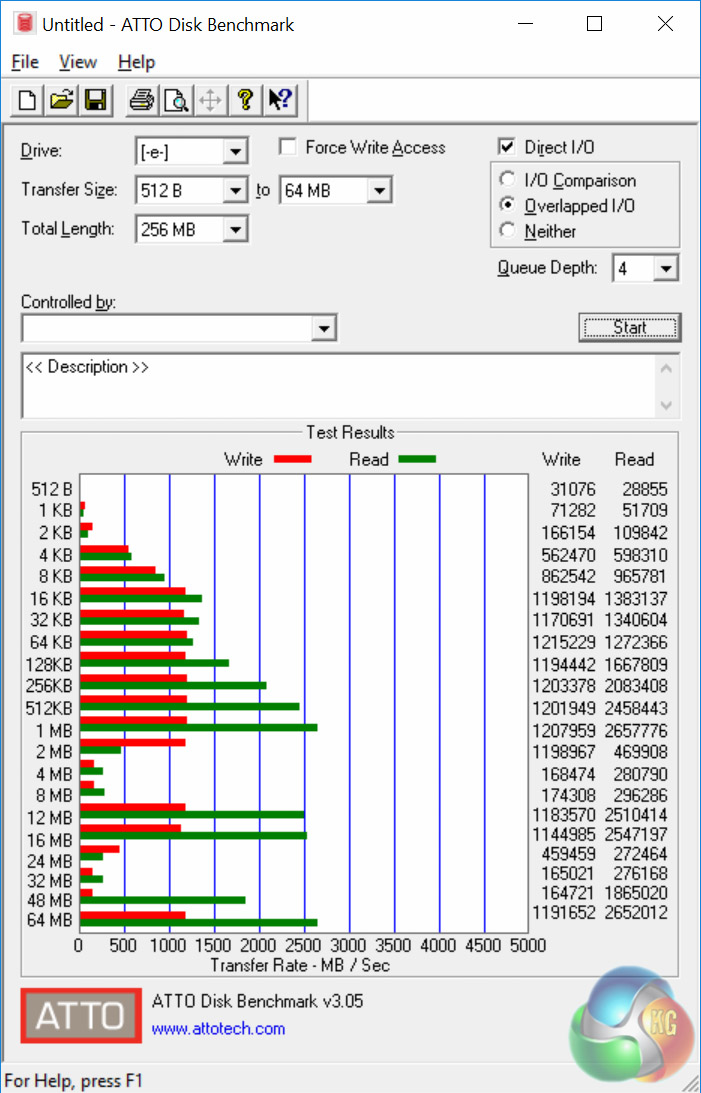701x1093 pixels.
Task: Click the 2 MB read value 469908
Action: click(640, 752)
